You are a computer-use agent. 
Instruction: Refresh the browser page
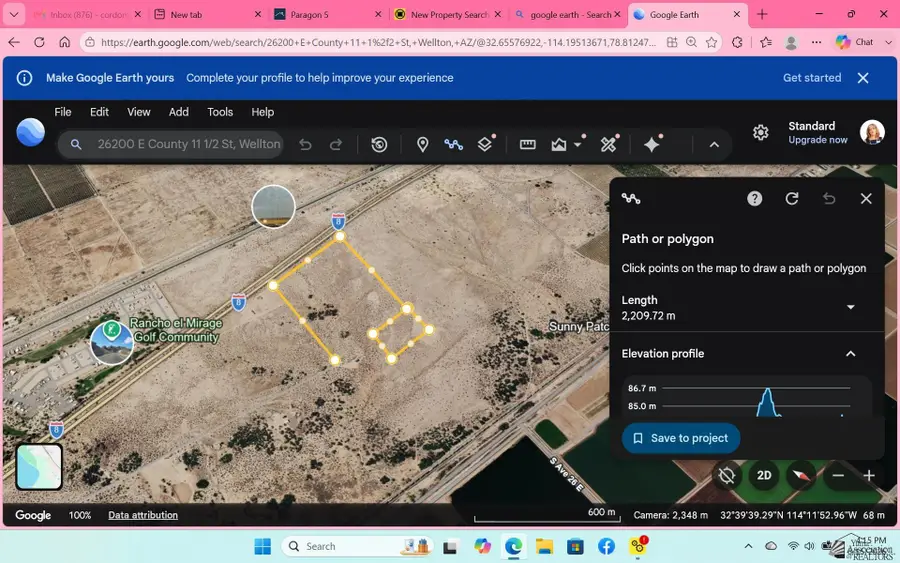coord(39,42)
